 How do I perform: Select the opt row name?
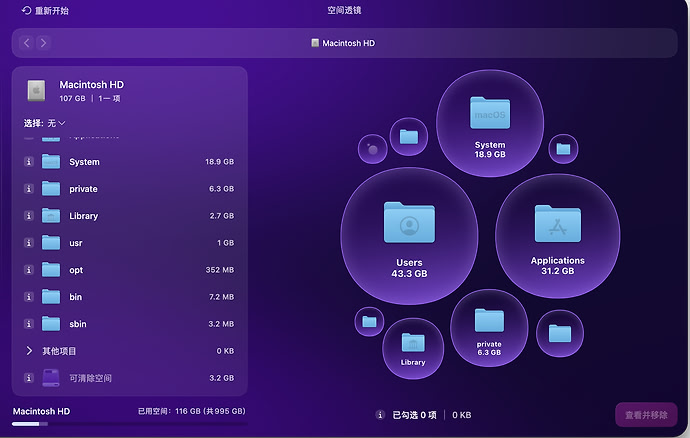click(76, 270)
